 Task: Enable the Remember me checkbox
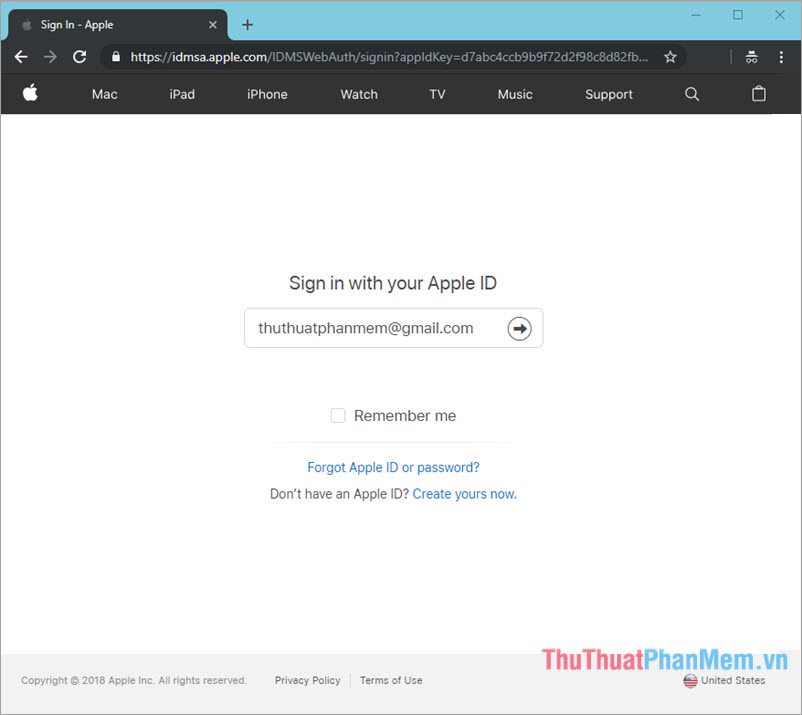click(x=338, y=415)
